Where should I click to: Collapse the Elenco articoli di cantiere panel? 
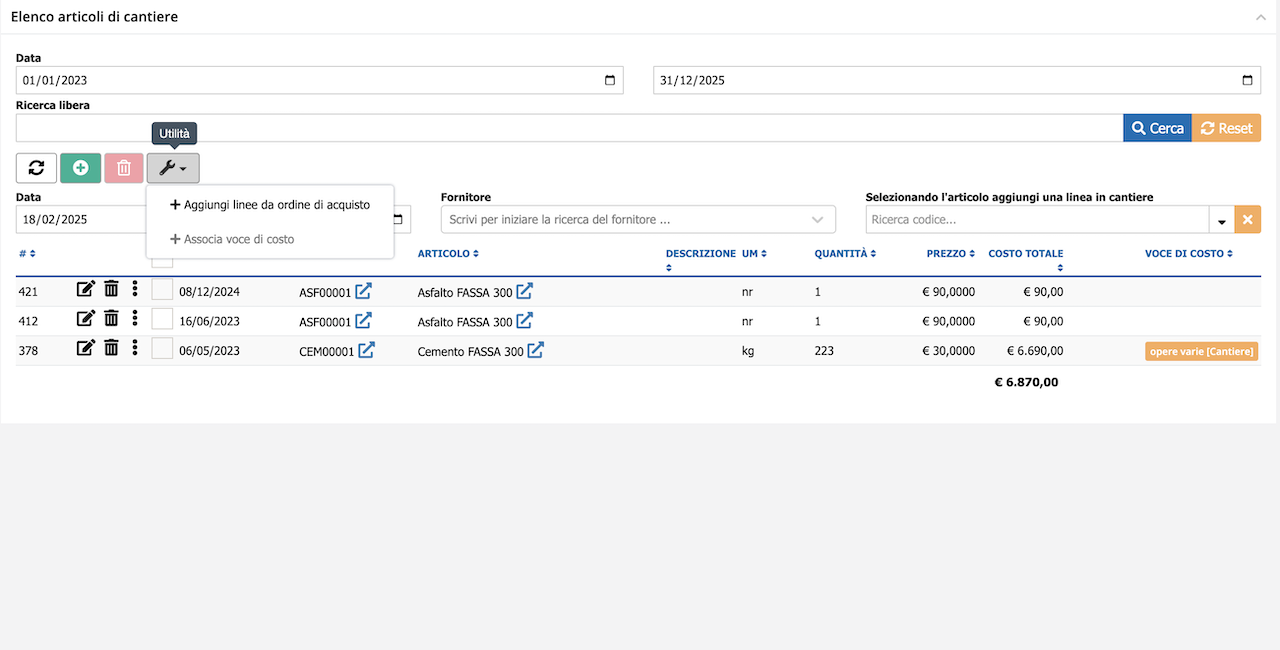click(1261, 17)
